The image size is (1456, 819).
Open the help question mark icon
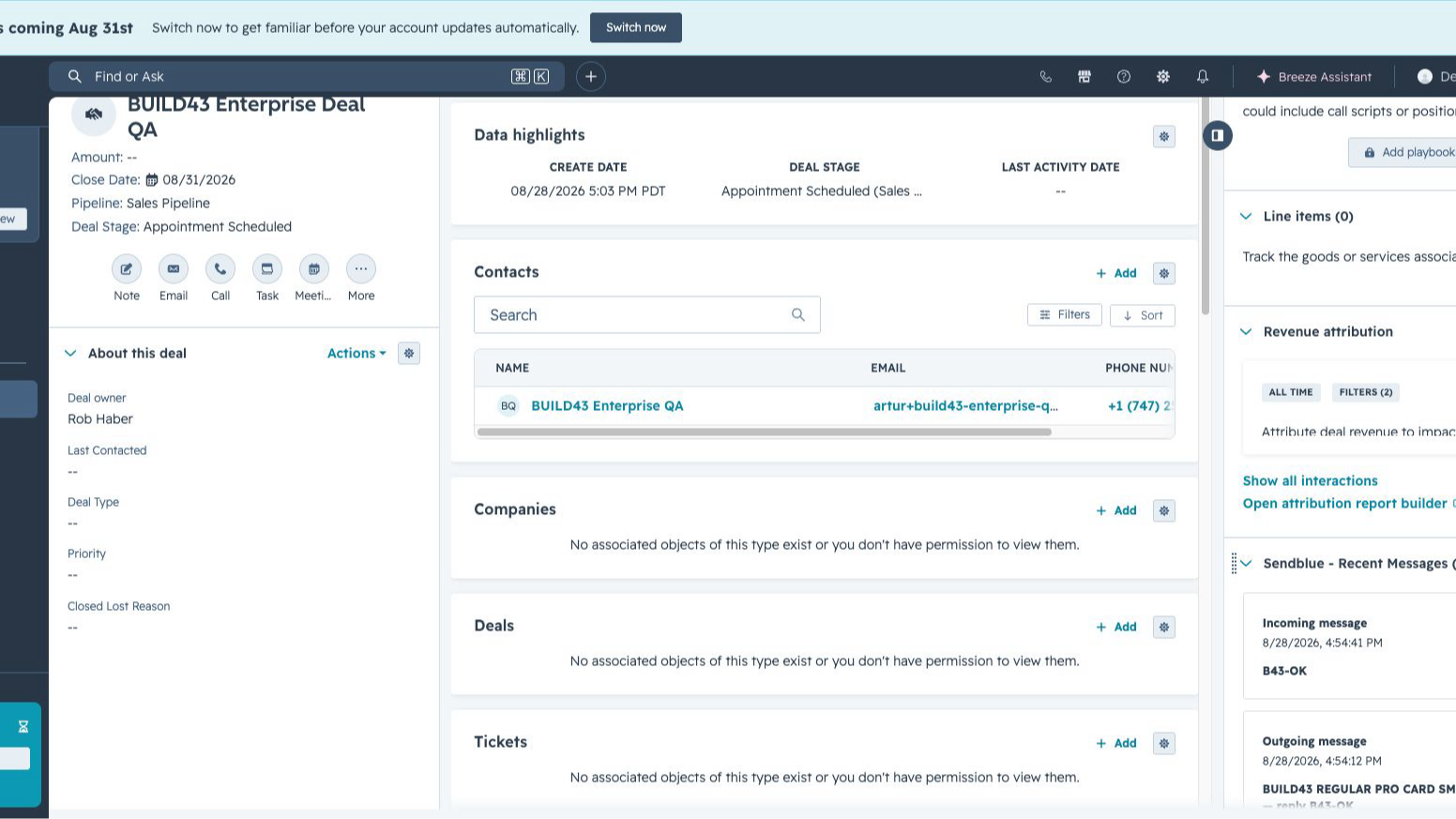(1124, 77)
